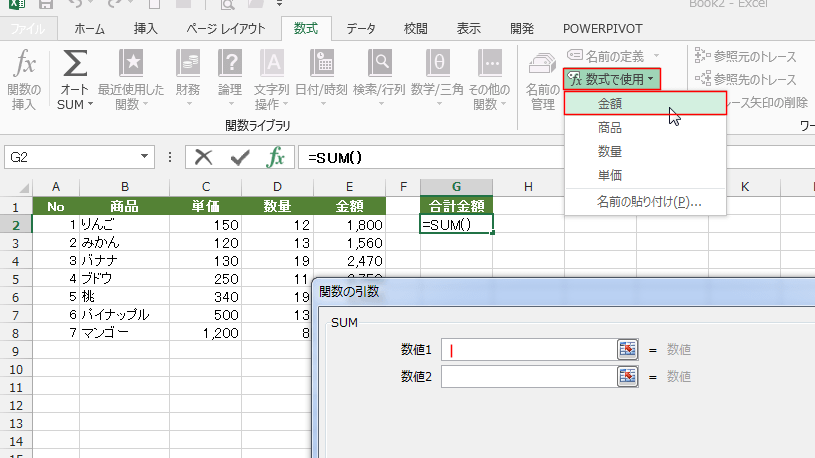The width and height of the screenshot is (815, 458).
Task: Click the 数値2 input field
Action: tap(528, 376)
